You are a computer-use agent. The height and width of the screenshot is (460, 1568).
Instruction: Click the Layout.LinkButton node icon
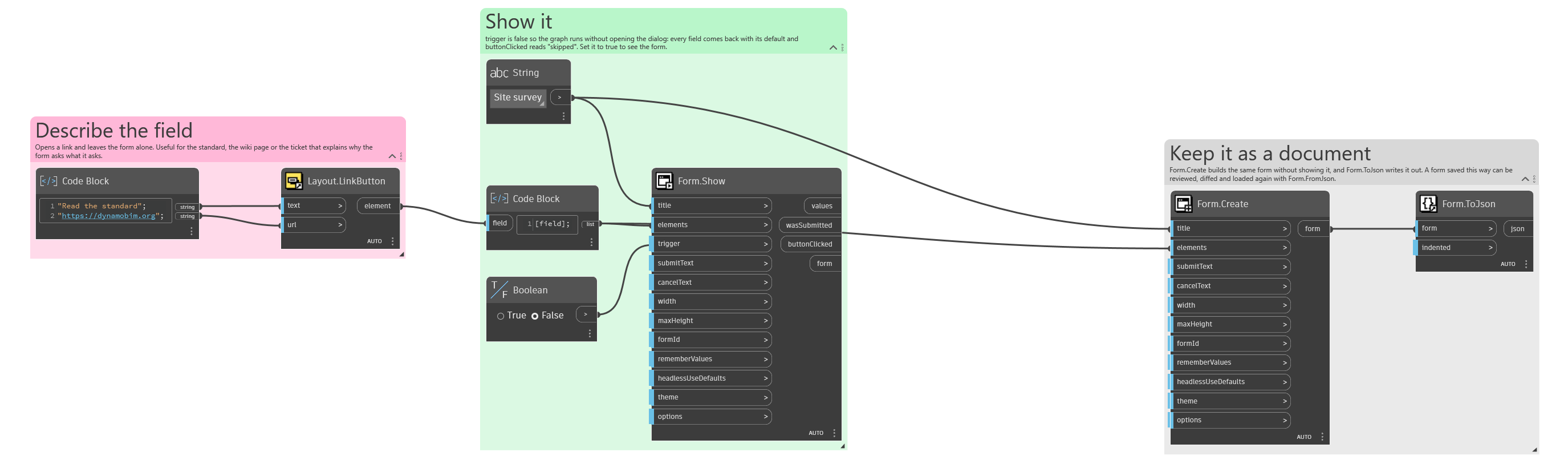tap(294, 181)
